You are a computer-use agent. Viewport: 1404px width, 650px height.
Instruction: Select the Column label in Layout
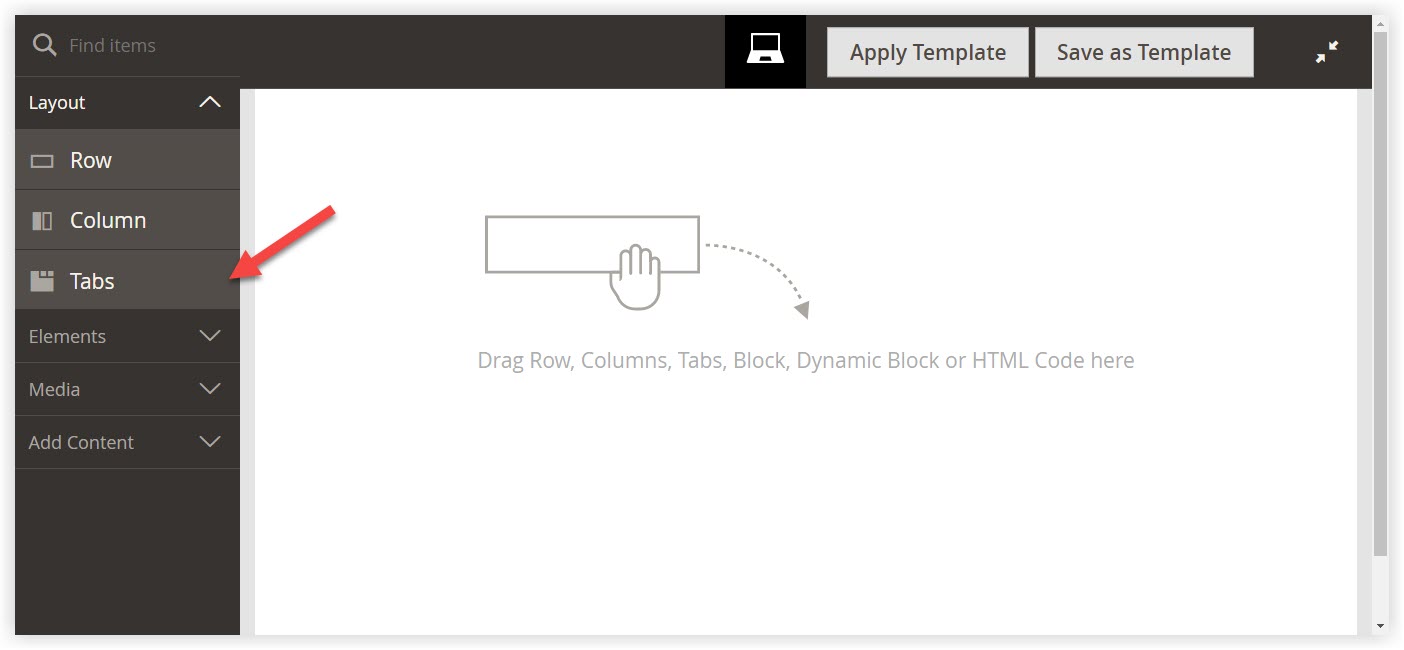coord(108,221)
